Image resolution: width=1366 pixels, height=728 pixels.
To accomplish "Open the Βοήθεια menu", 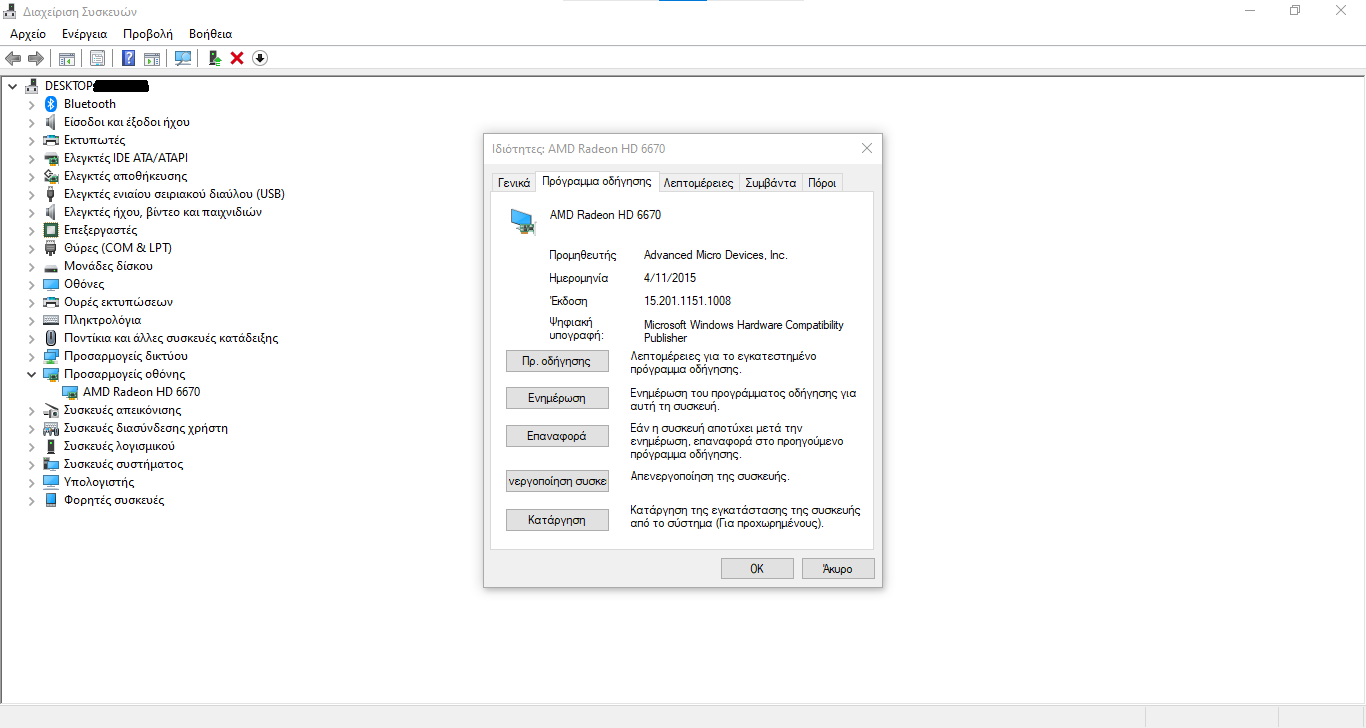I will point(210,34).
